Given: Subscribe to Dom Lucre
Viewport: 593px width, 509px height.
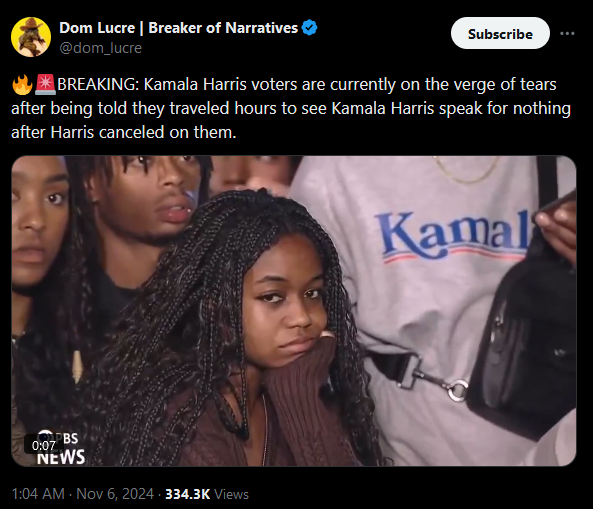Looking at the screenshot, I should point(500,33).
